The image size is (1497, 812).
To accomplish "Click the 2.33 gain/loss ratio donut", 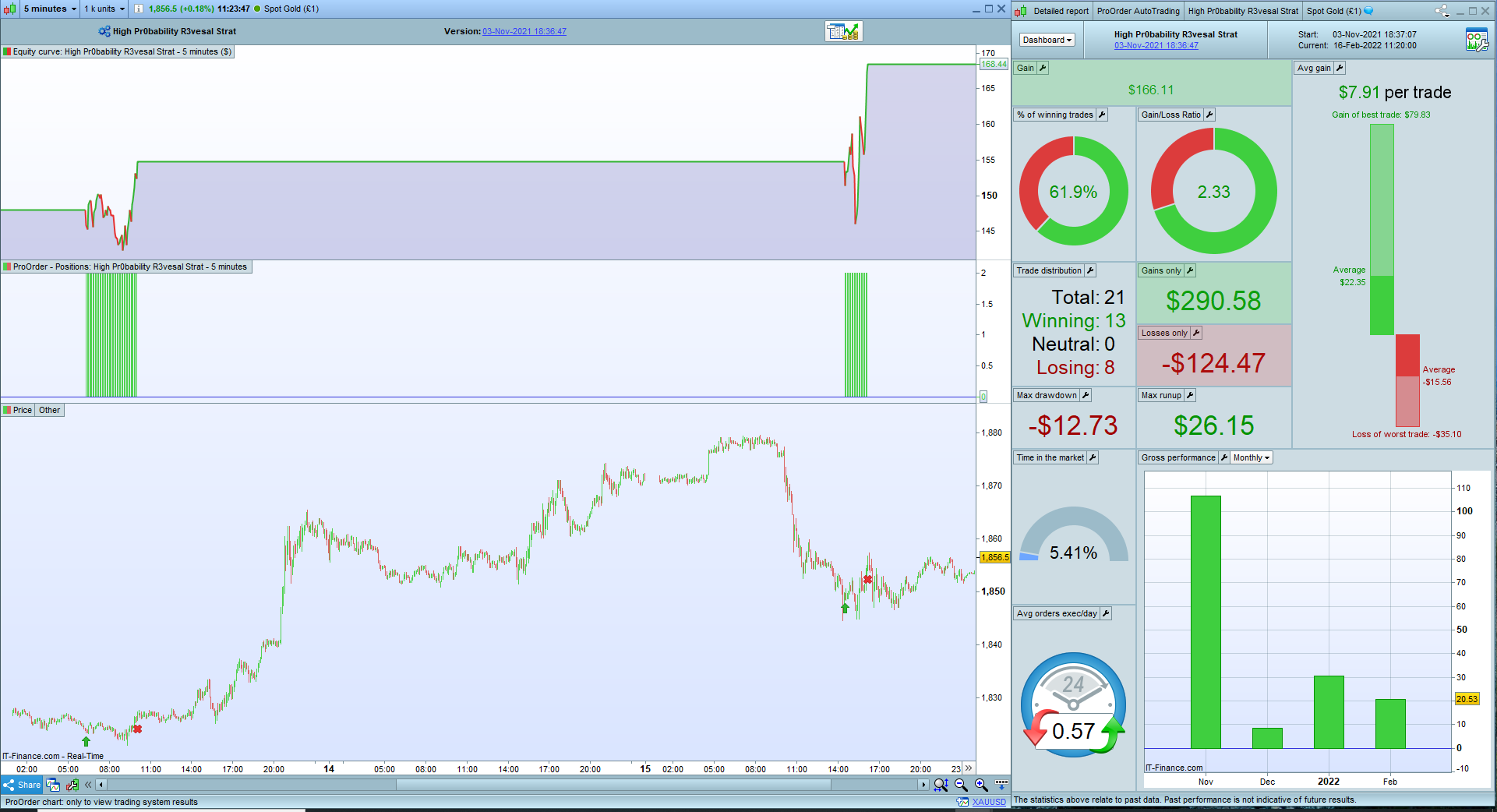I will 1213,192.
